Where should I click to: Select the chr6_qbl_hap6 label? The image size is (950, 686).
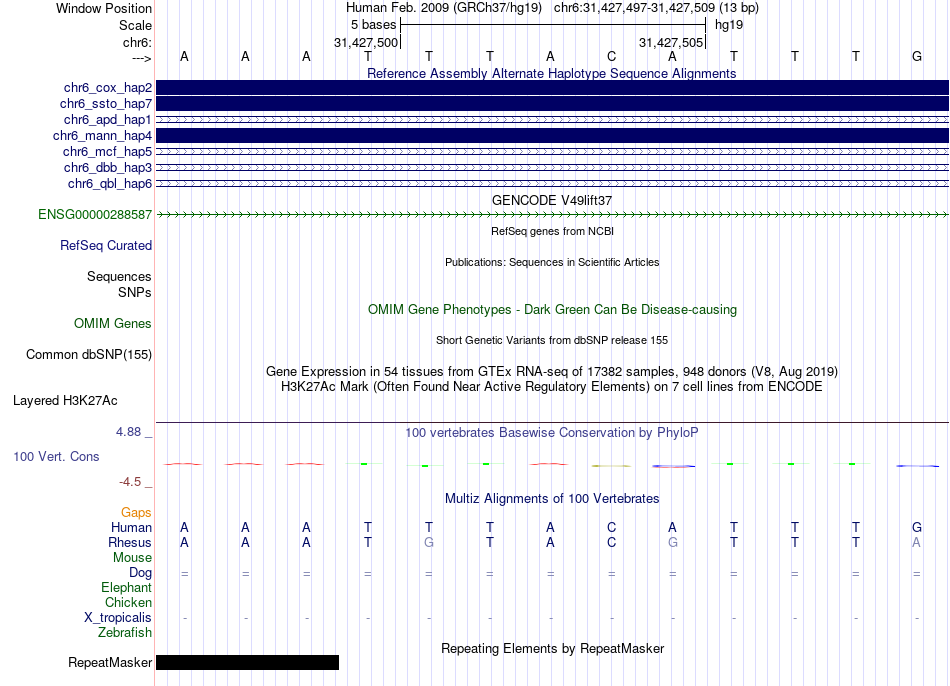(110, 184)
